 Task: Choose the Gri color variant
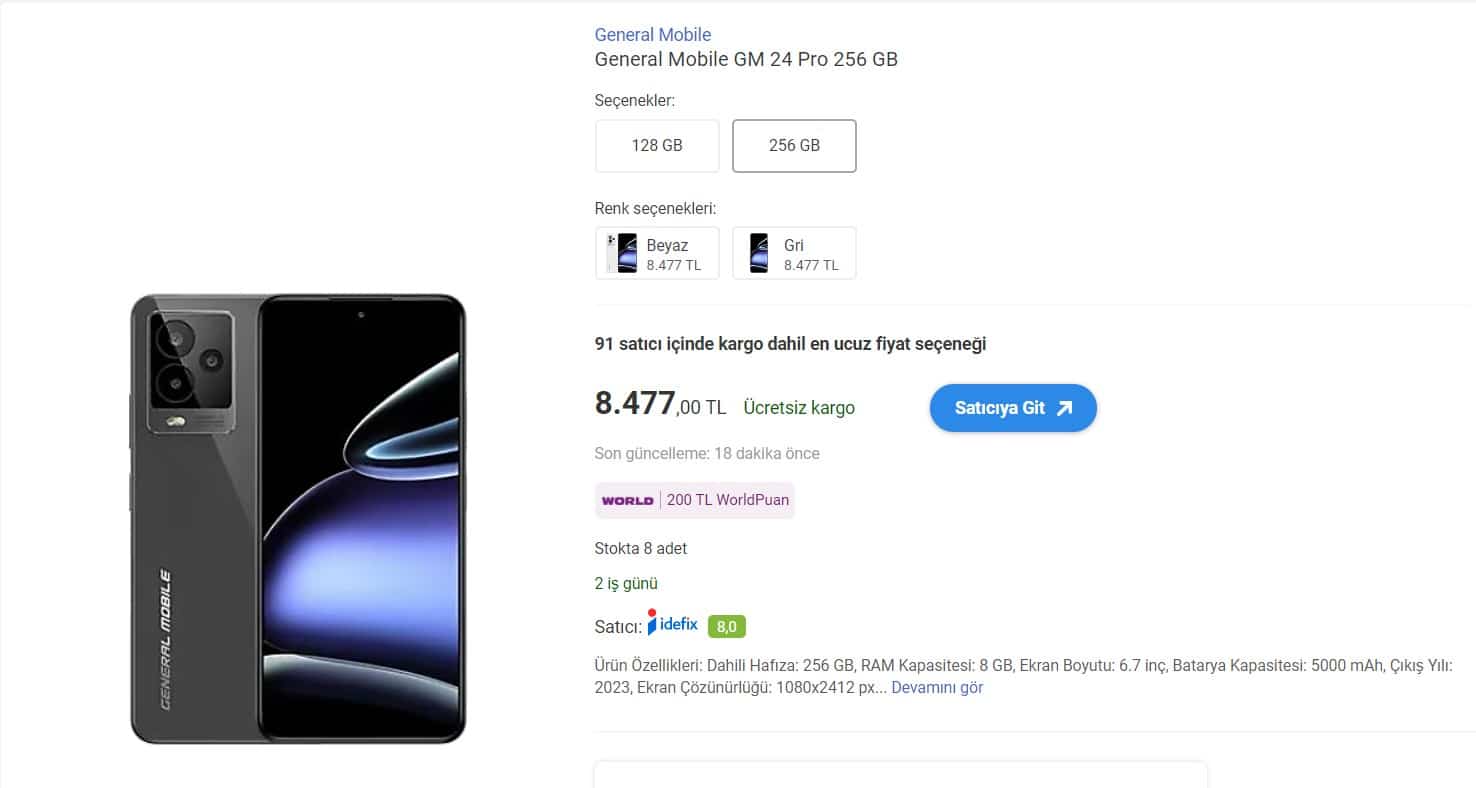[794, 253]
